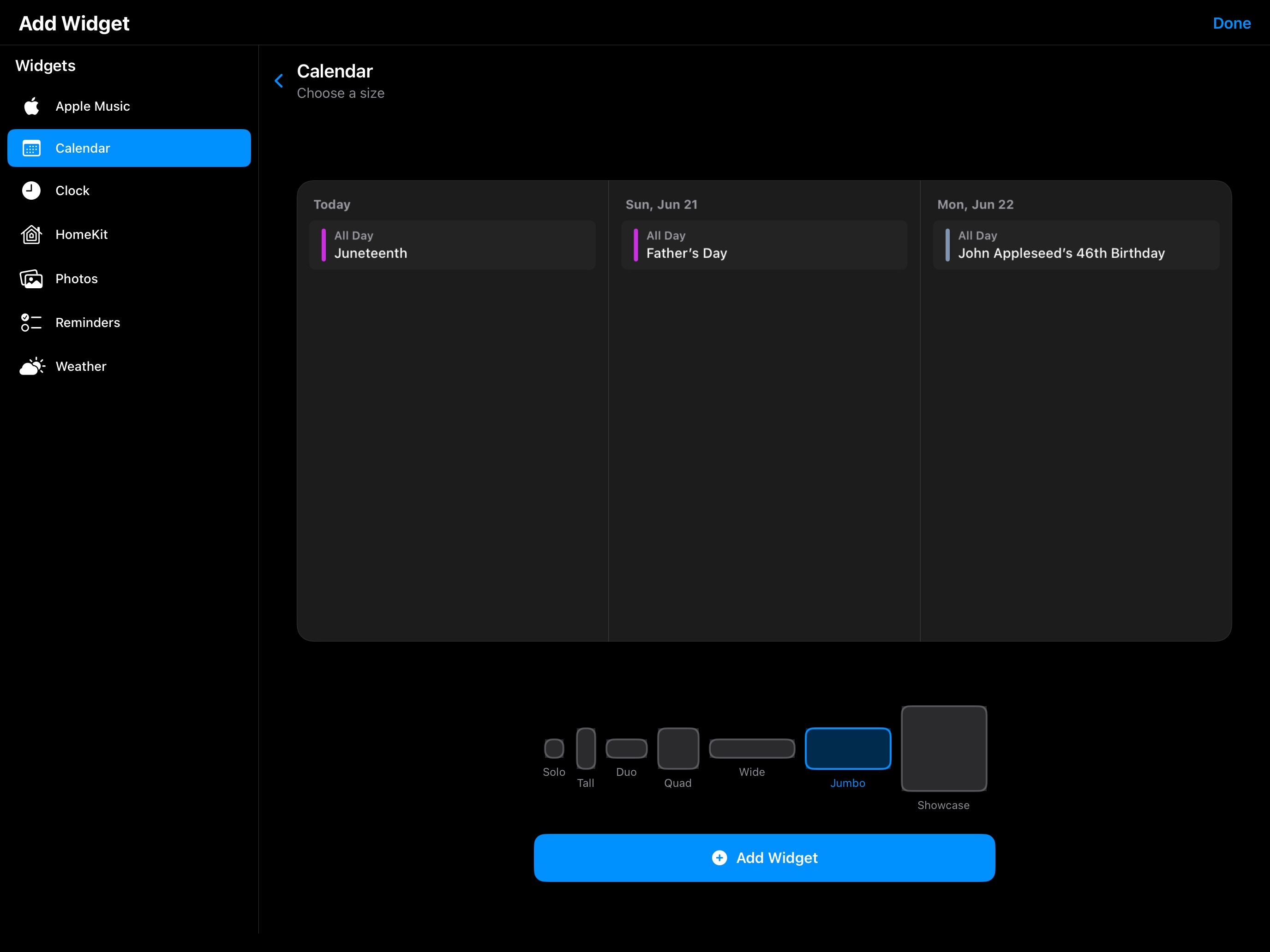The height and width of the screenshot is (952, 1270).
Task: Click the Calendar grid icon in sidebar
Action: (31, 148)
